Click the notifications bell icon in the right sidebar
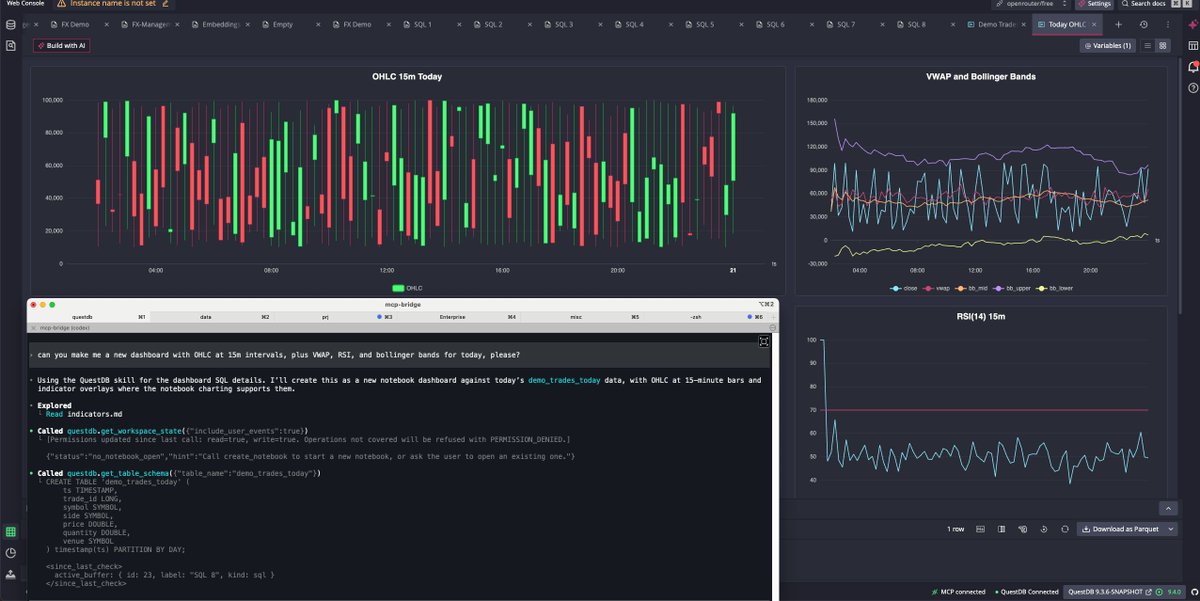This screenshot has width=1200, height=601. tap(1192, 67)
